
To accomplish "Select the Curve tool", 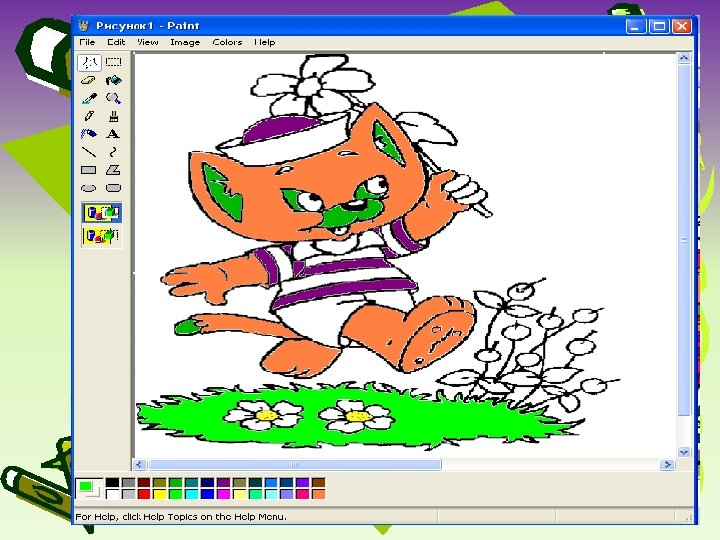I will tap(113, 152).
